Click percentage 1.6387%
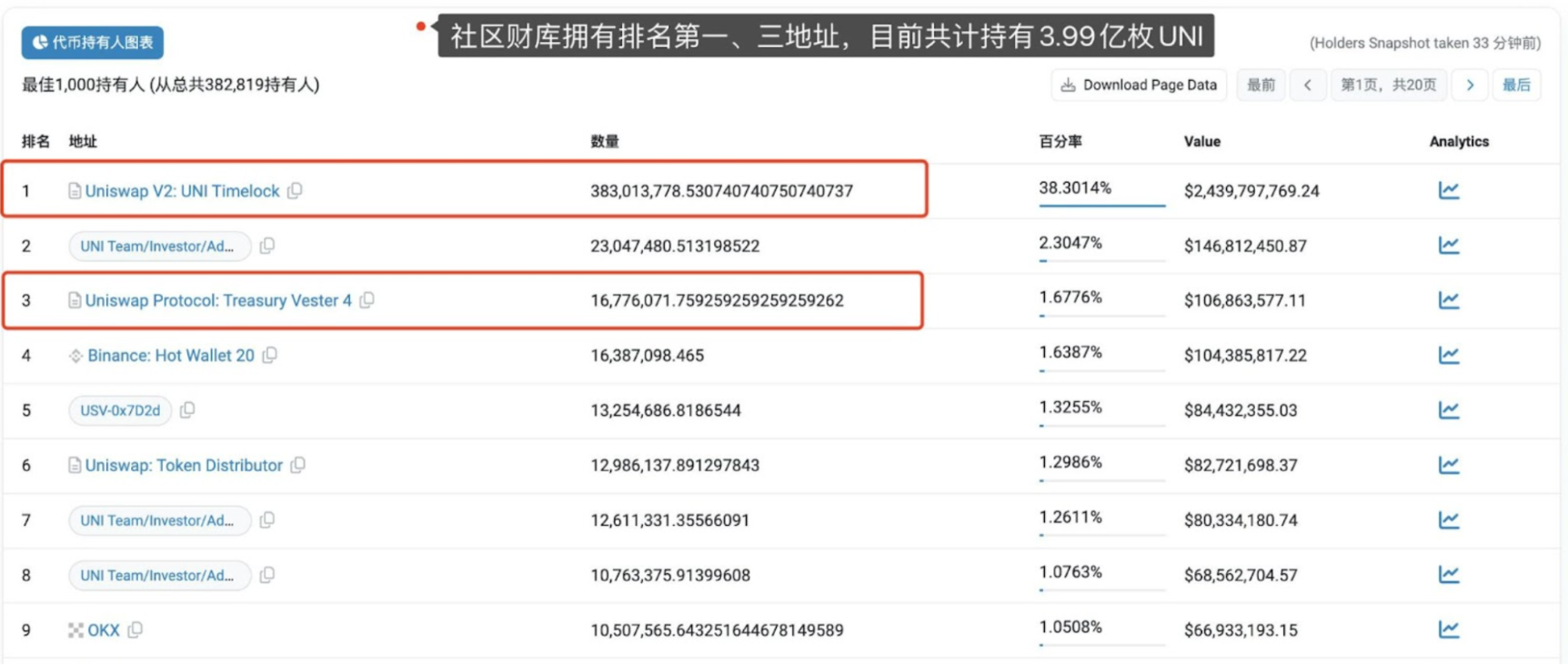Viewport: 1568px width, 665px height. coord(1070,352)
